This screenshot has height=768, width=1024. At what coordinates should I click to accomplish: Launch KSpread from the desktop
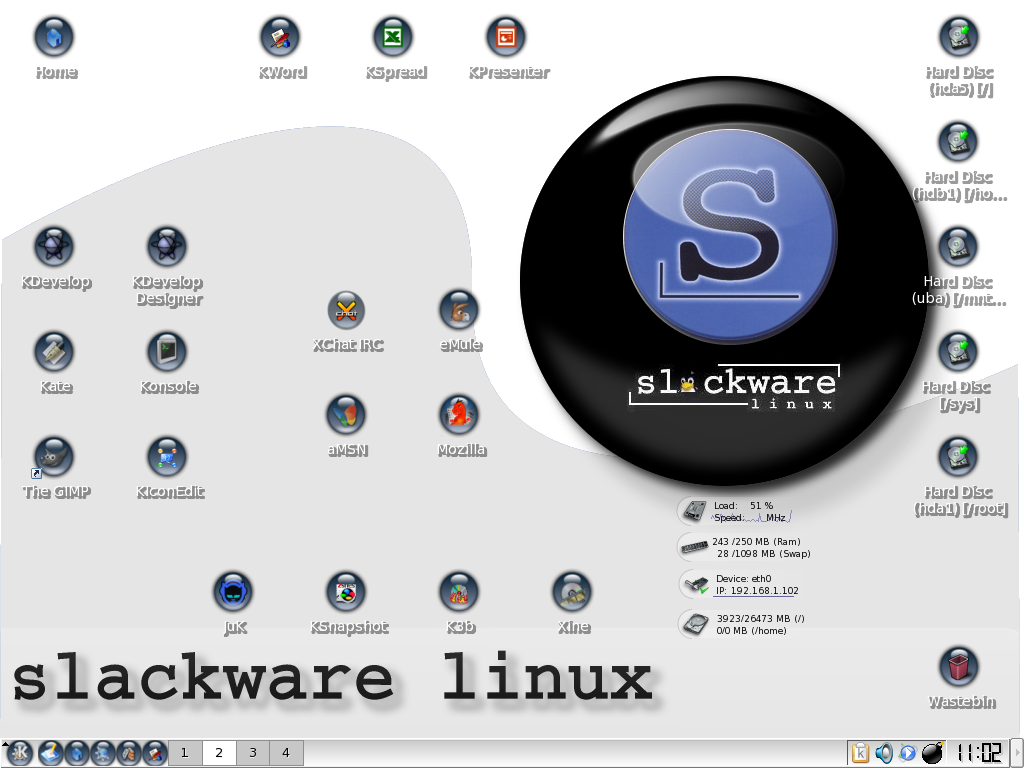coord(393,37)
